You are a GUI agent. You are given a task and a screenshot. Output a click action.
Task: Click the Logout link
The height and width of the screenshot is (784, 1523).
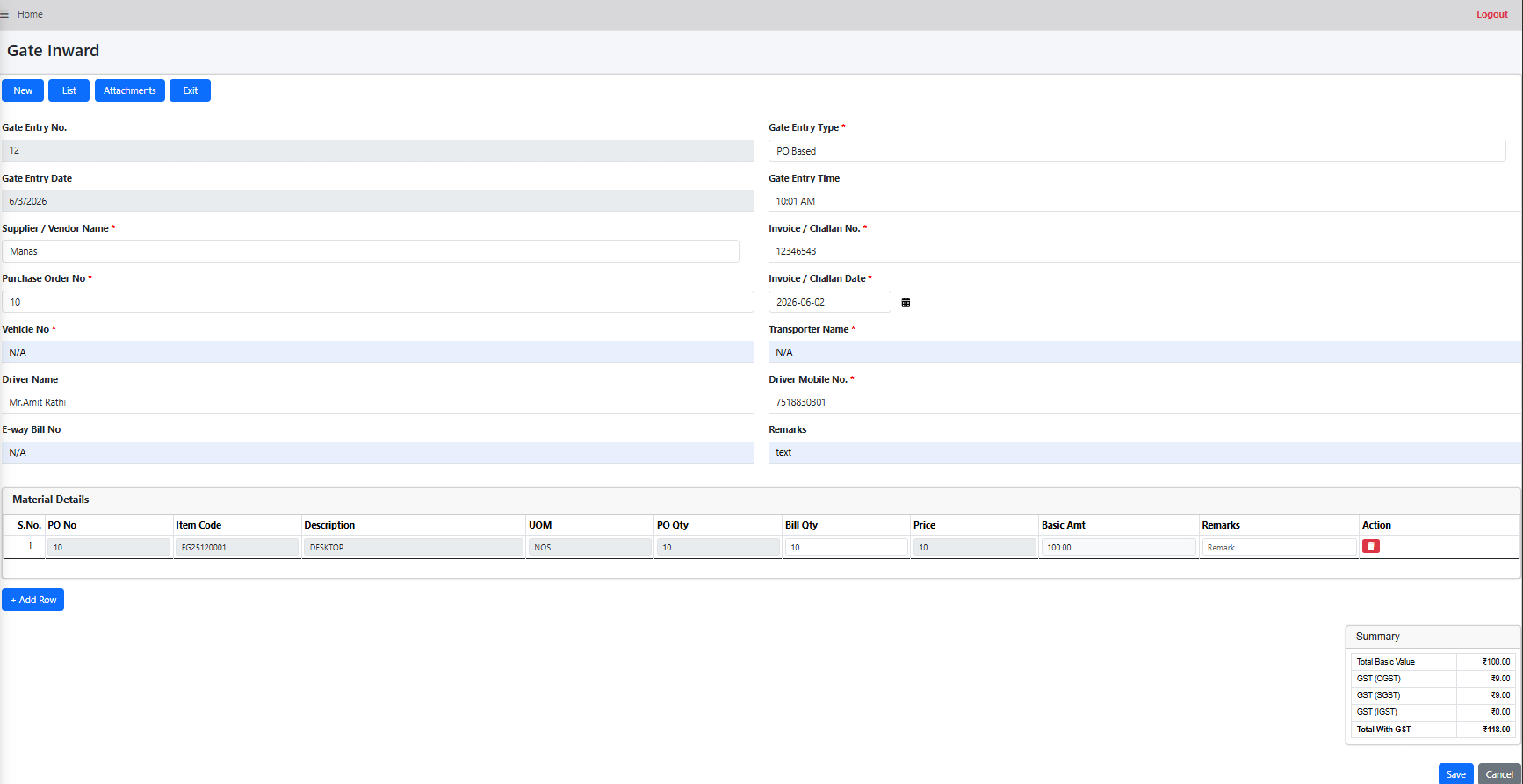[1491, 14]
